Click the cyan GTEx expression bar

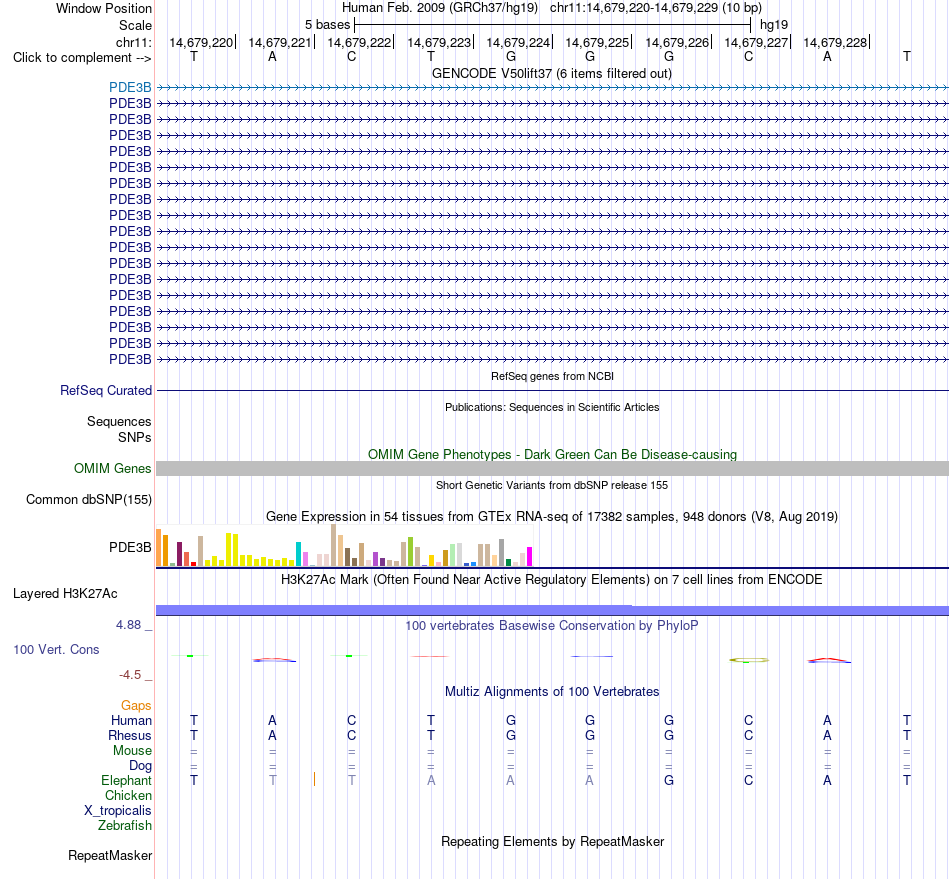coord(298,554)
